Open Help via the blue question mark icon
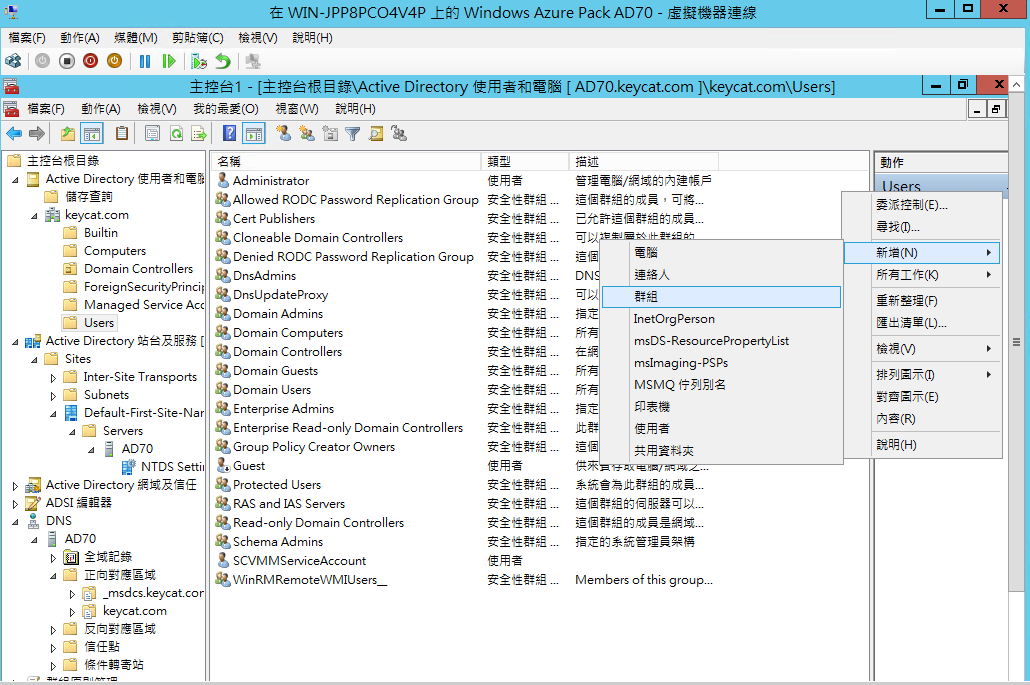 point(229,134)
